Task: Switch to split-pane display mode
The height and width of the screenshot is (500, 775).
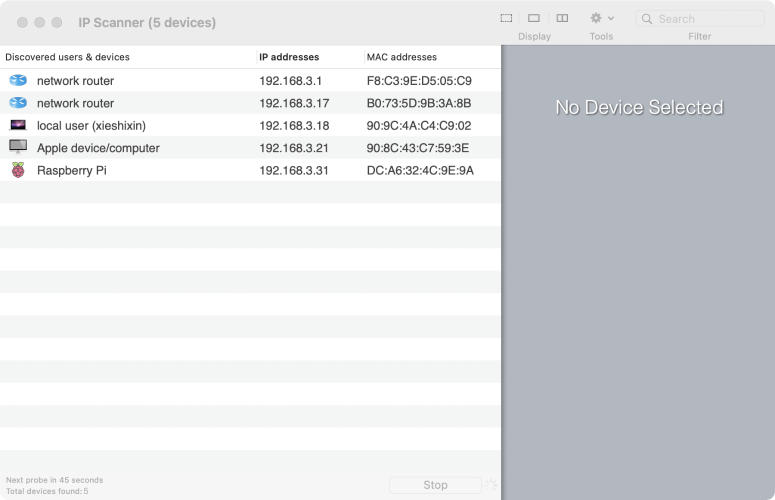Action: click(562, 18)
